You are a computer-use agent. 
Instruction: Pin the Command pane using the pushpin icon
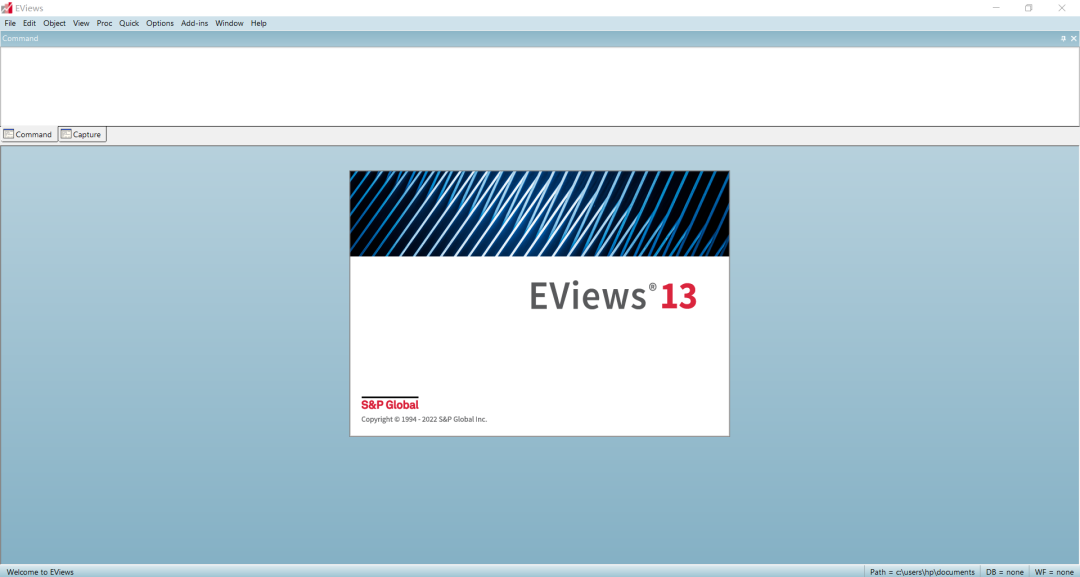tap(1061, 38)
